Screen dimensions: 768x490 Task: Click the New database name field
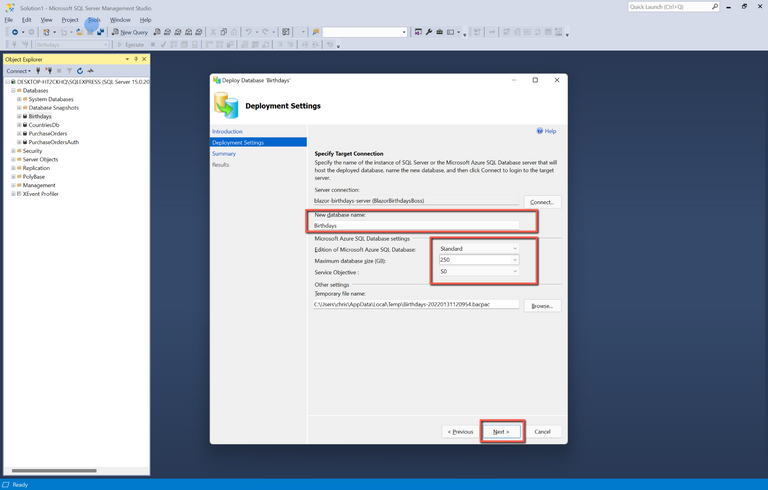pos(415,226)
